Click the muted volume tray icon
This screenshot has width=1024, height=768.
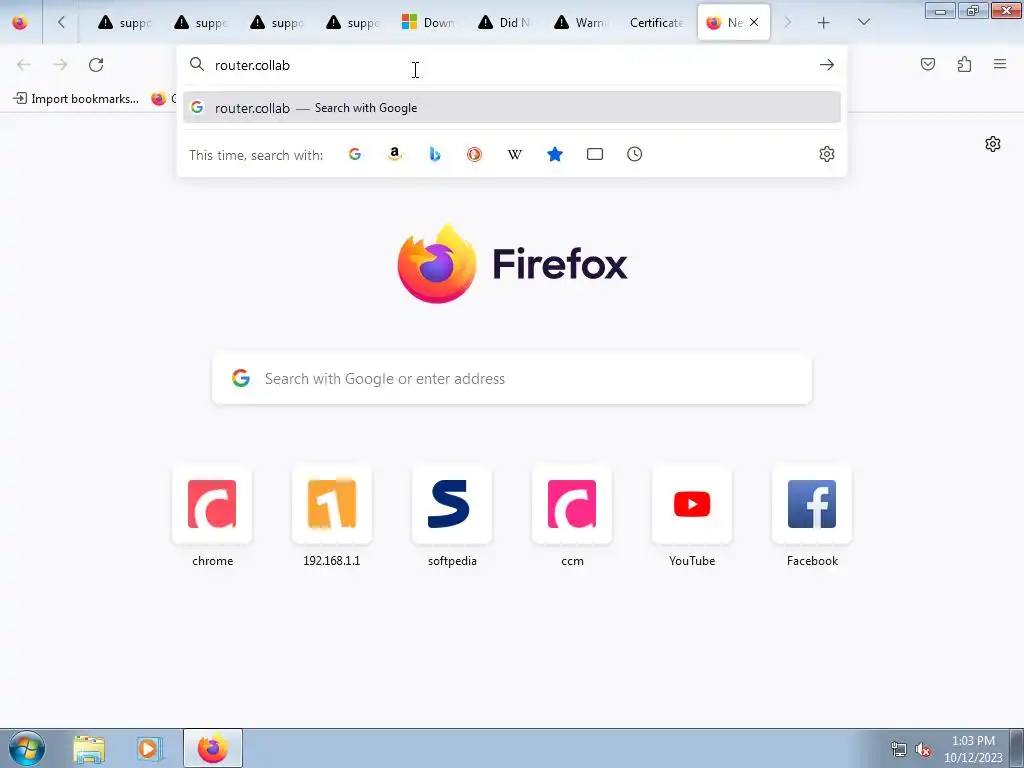click(x=923, y=750)
